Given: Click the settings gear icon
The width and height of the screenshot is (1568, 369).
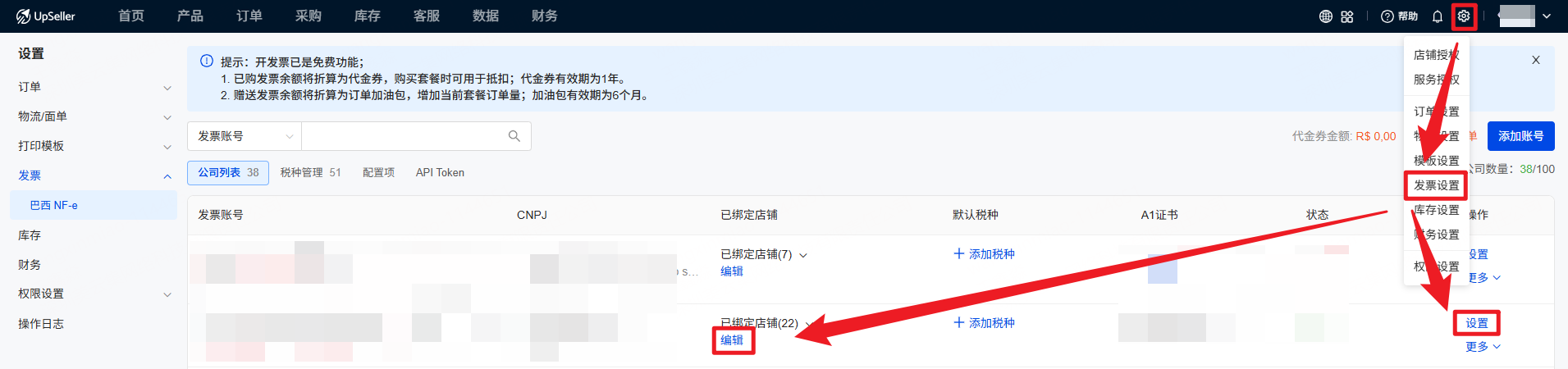Looking at the screenshot, I should tap(1464, 16).
